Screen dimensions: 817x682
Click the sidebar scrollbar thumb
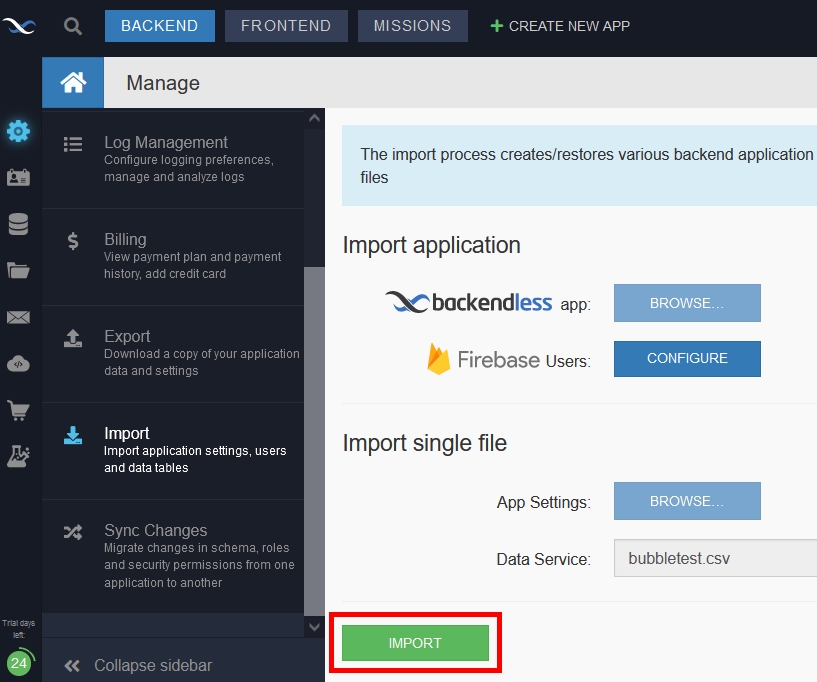tap(314, 441)
